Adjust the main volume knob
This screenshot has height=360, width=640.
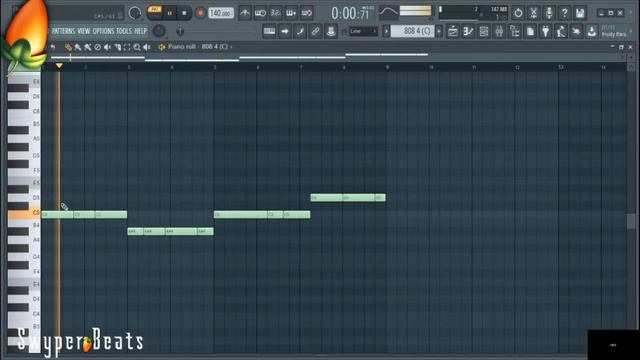click(x=135, y=13)
